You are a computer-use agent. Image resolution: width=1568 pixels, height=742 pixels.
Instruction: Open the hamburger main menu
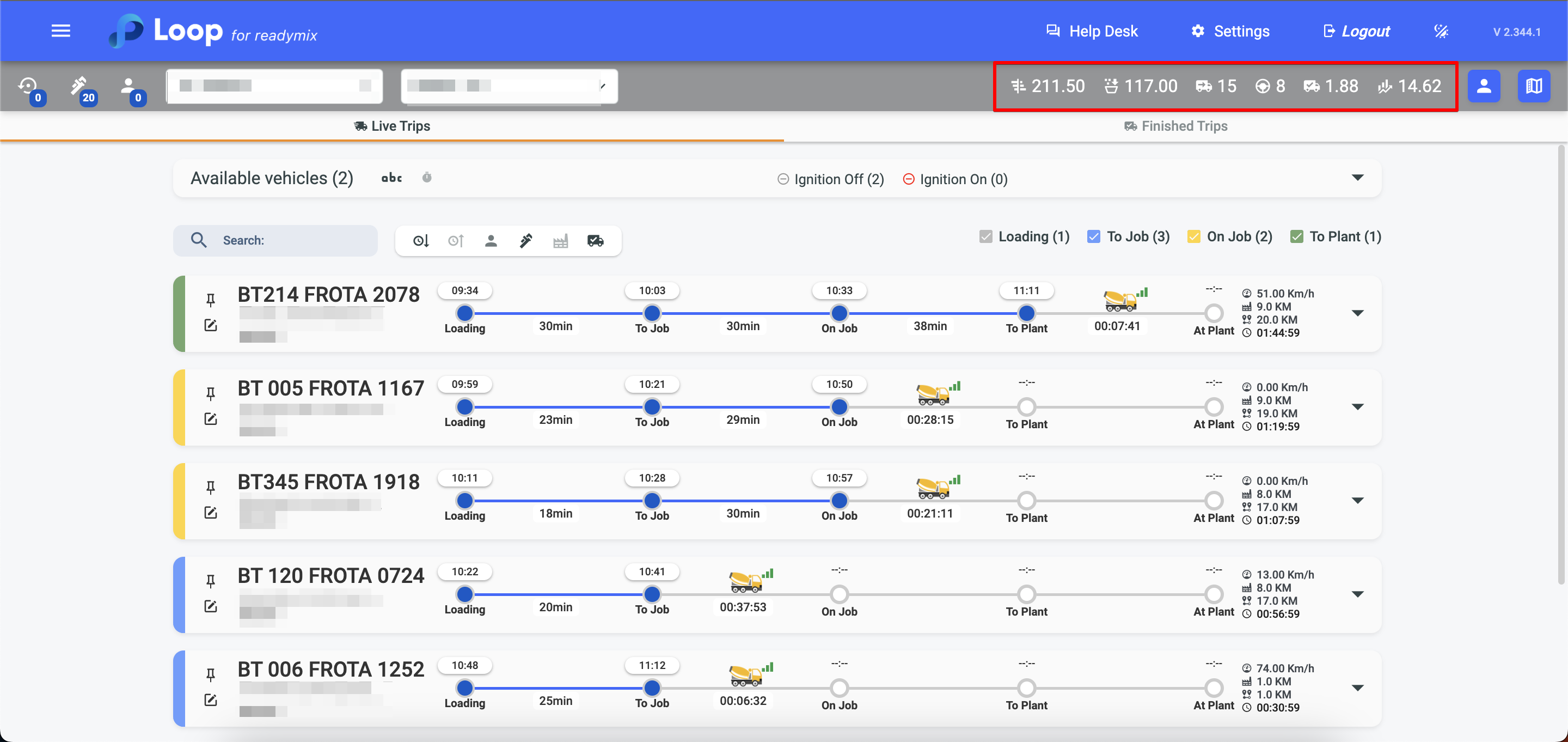tap(60, 31)
